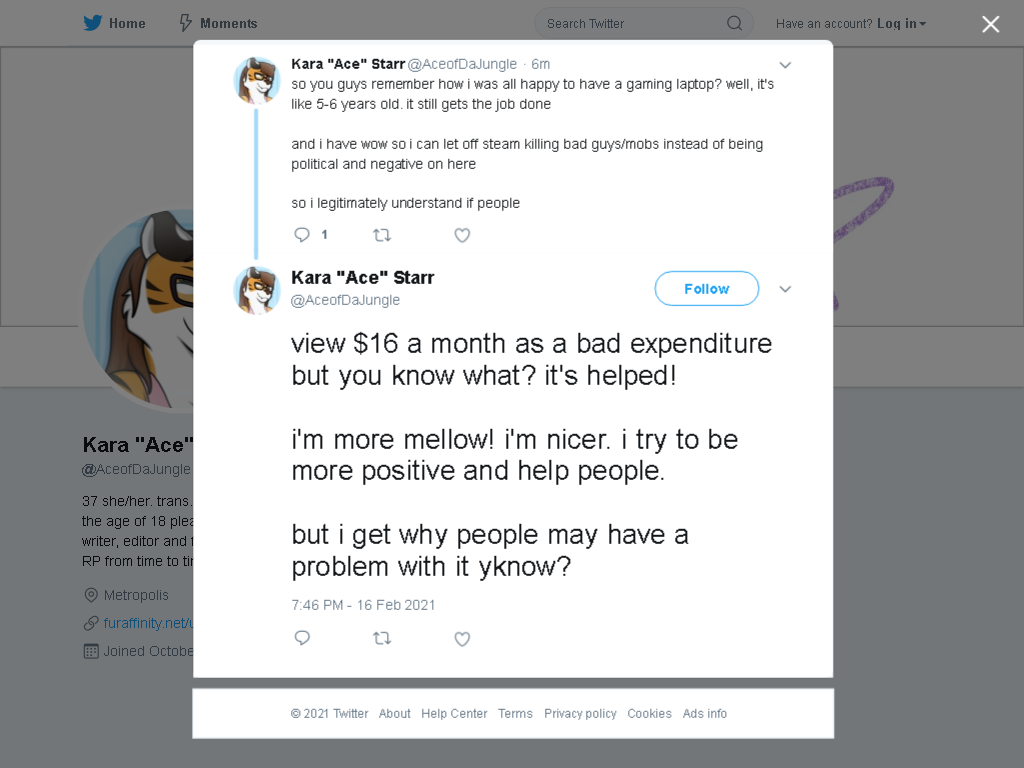Click the avatar on the main tweet

pyautogui.click(x=257, y=290)
